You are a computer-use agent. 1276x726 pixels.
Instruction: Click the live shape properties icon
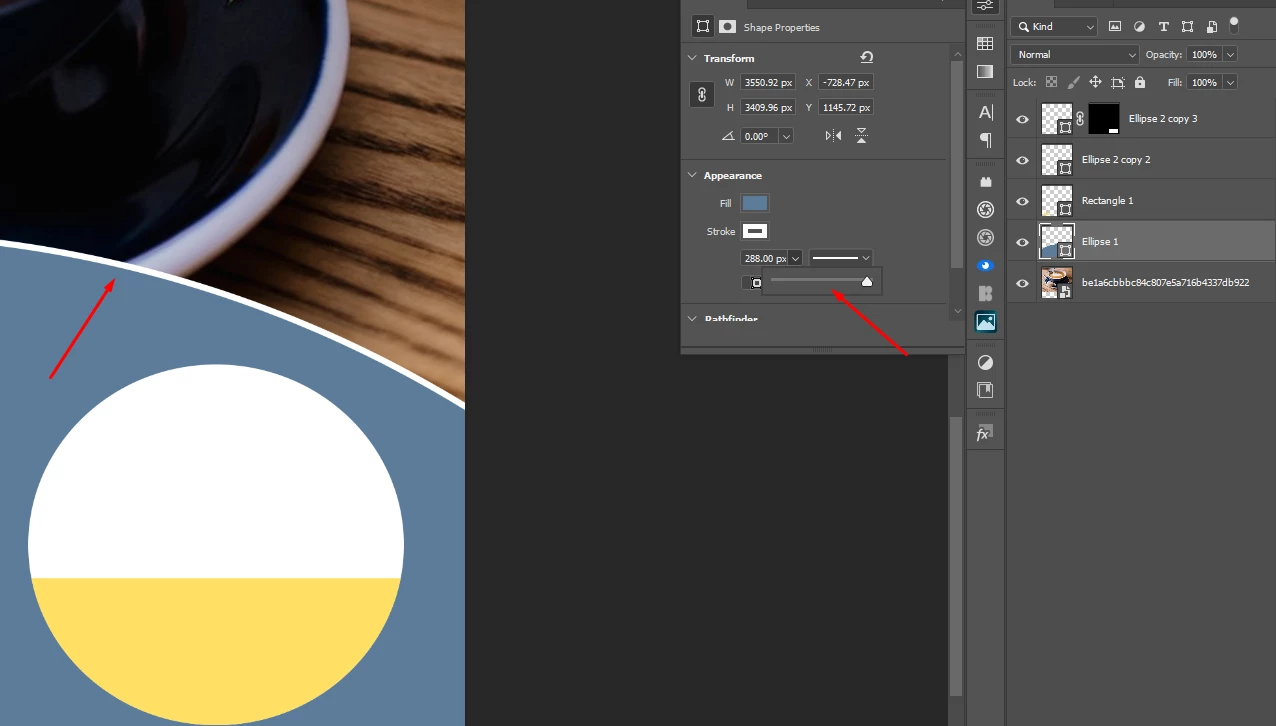click(x=703, y=27)
